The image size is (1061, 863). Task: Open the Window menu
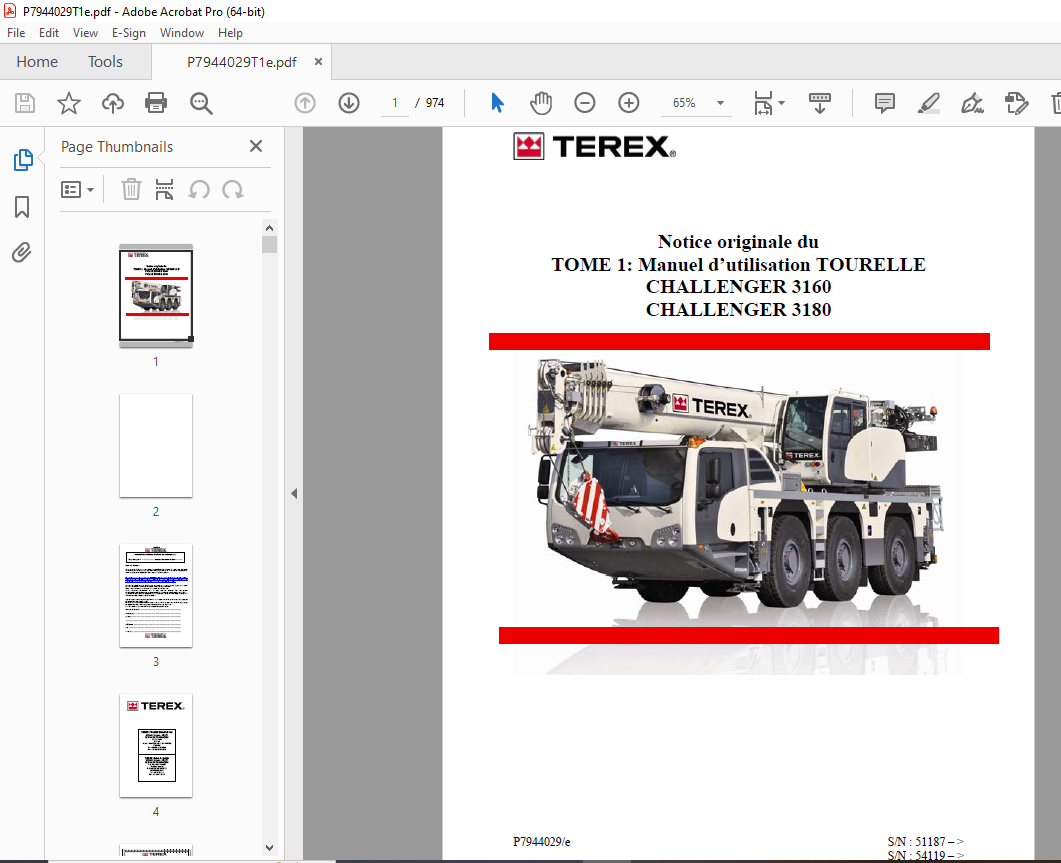[181, 32]
